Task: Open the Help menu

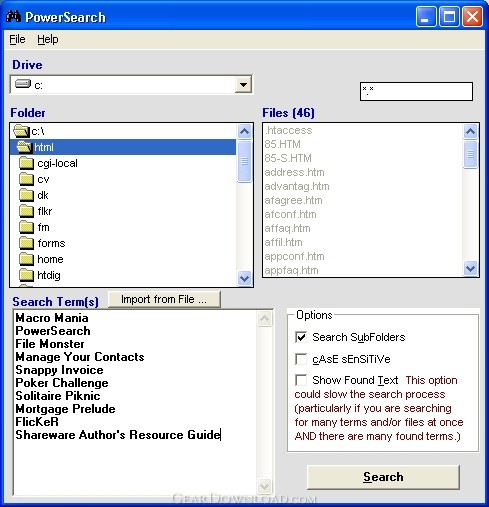Action: tap(48, 39)
